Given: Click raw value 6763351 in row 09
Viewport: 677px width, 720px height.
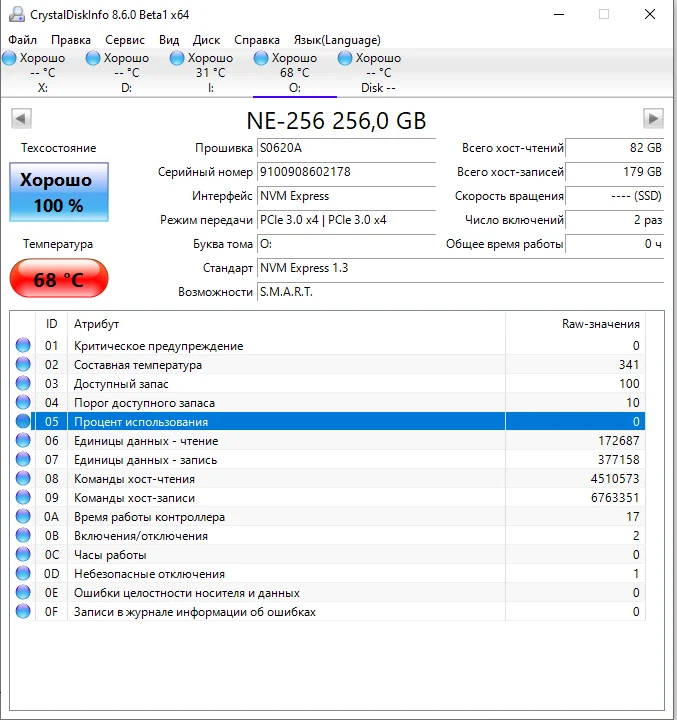Looking at the screenshot, I should (615, 498).
